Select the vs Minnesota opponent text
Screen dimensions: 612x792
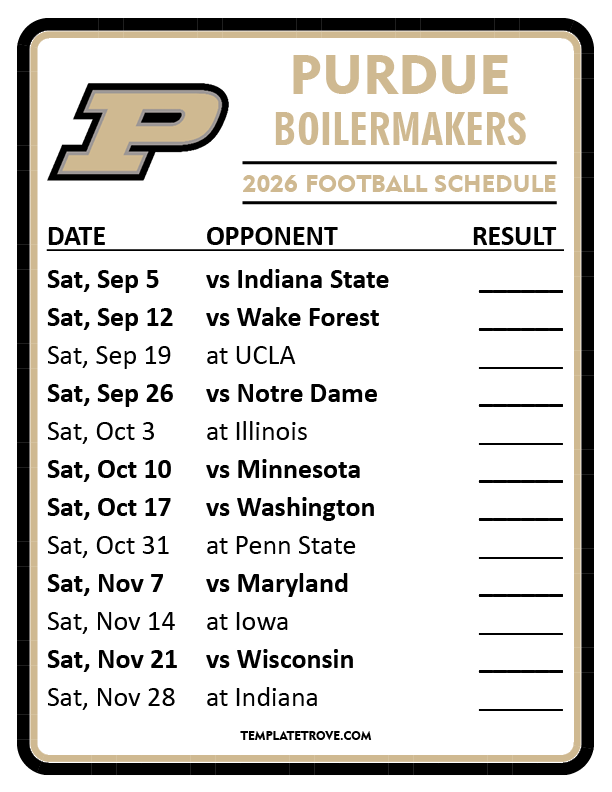283,469
